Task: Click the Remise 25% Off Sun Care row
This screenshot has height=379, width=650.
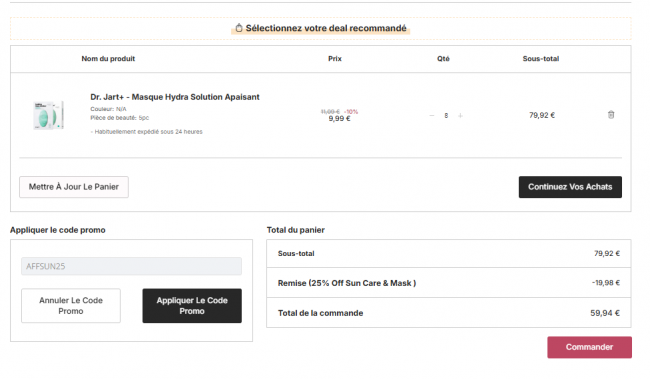Action: tap(449, 283)
